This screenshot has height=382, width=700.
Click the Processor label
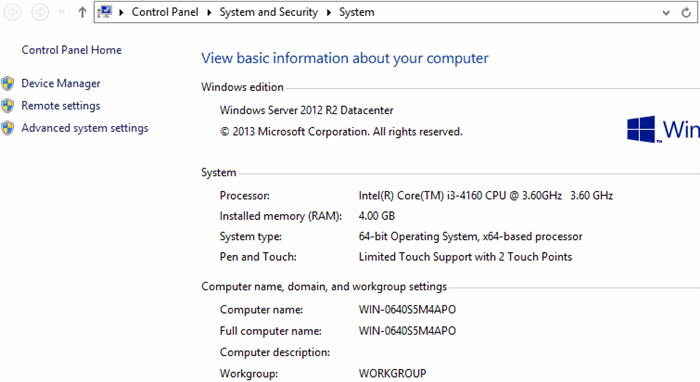245,195
